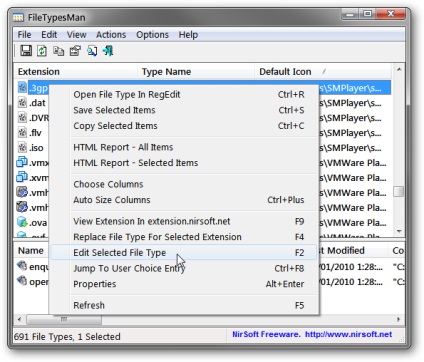424x362 pixels.
Task: Click the .ova file type icon
Action: (22, 222)
